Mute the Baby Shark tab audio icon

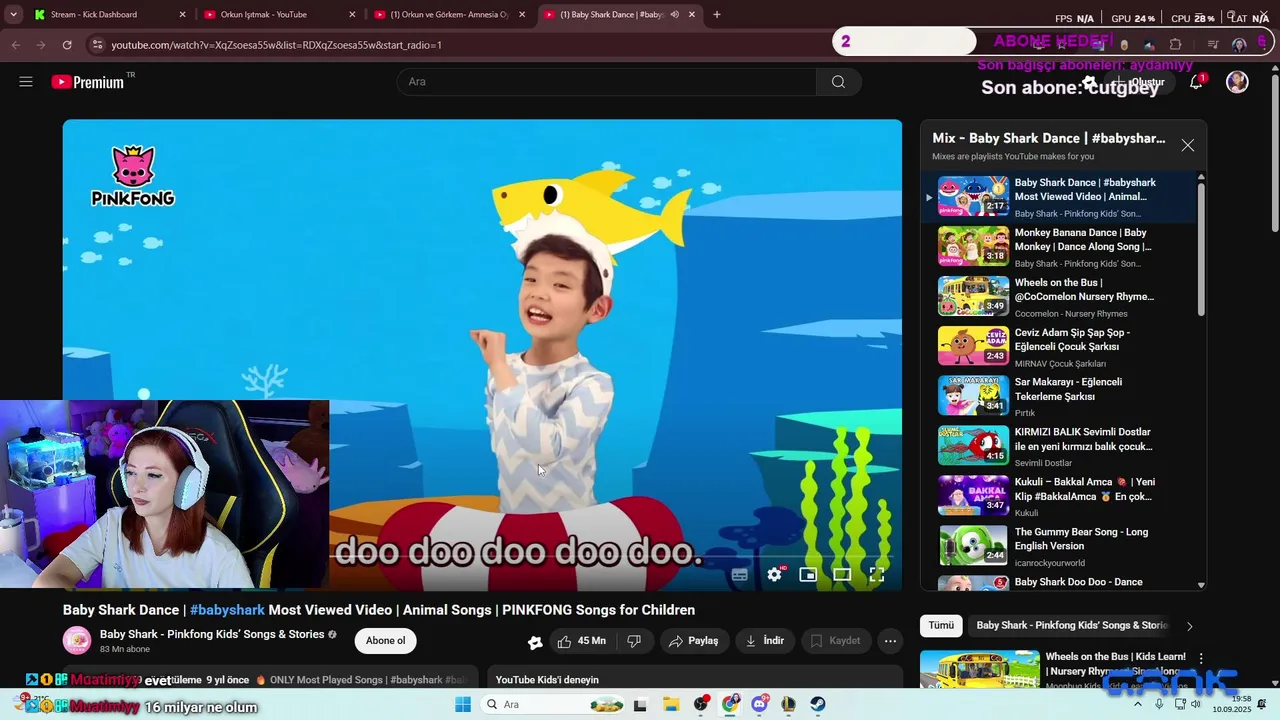click(674, 15)
